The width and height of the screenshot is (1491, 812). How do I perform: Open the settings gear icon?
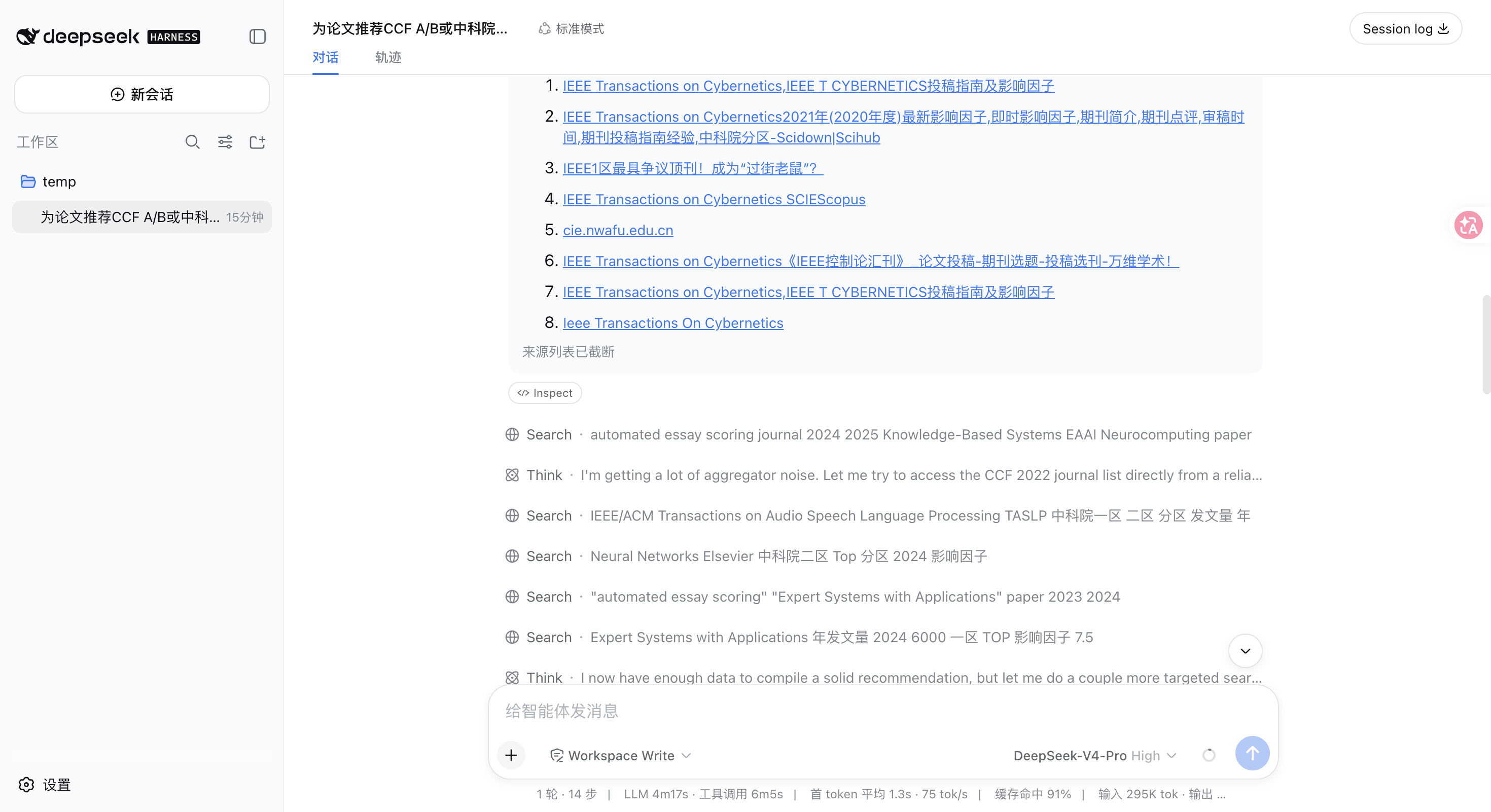click(26, 785)
